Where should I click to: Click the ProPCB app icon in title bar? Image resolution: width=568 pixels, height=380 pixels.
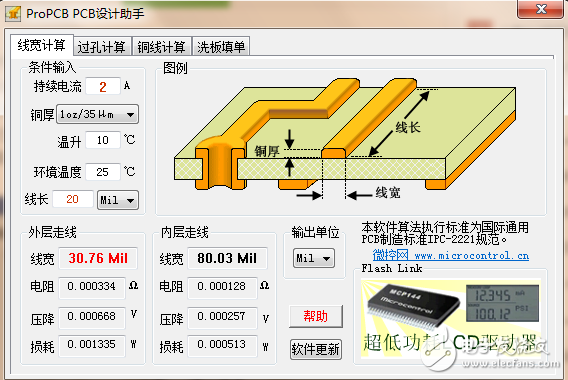[13, 13]
